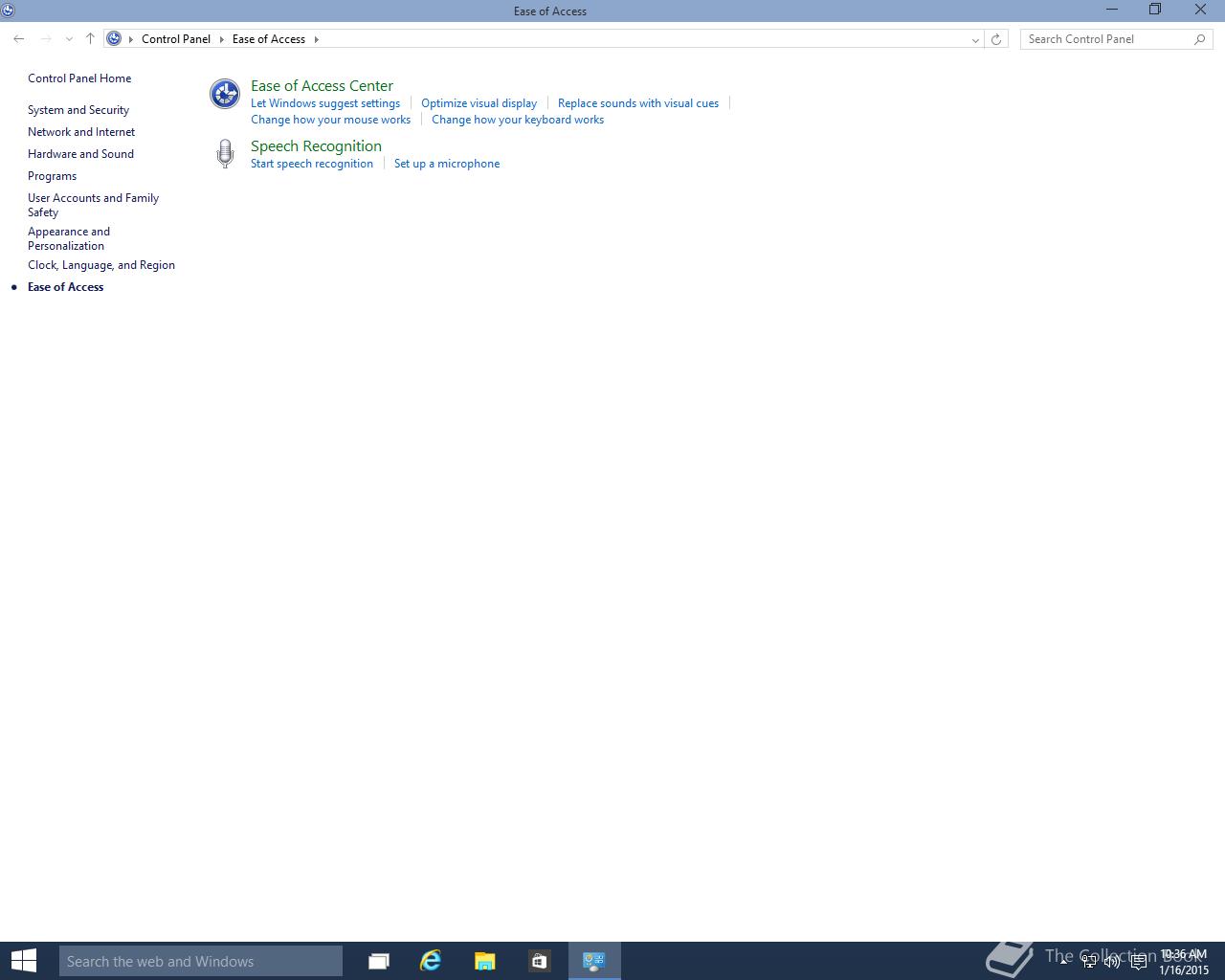Click Start speech recognition

[x=312, y=164]
